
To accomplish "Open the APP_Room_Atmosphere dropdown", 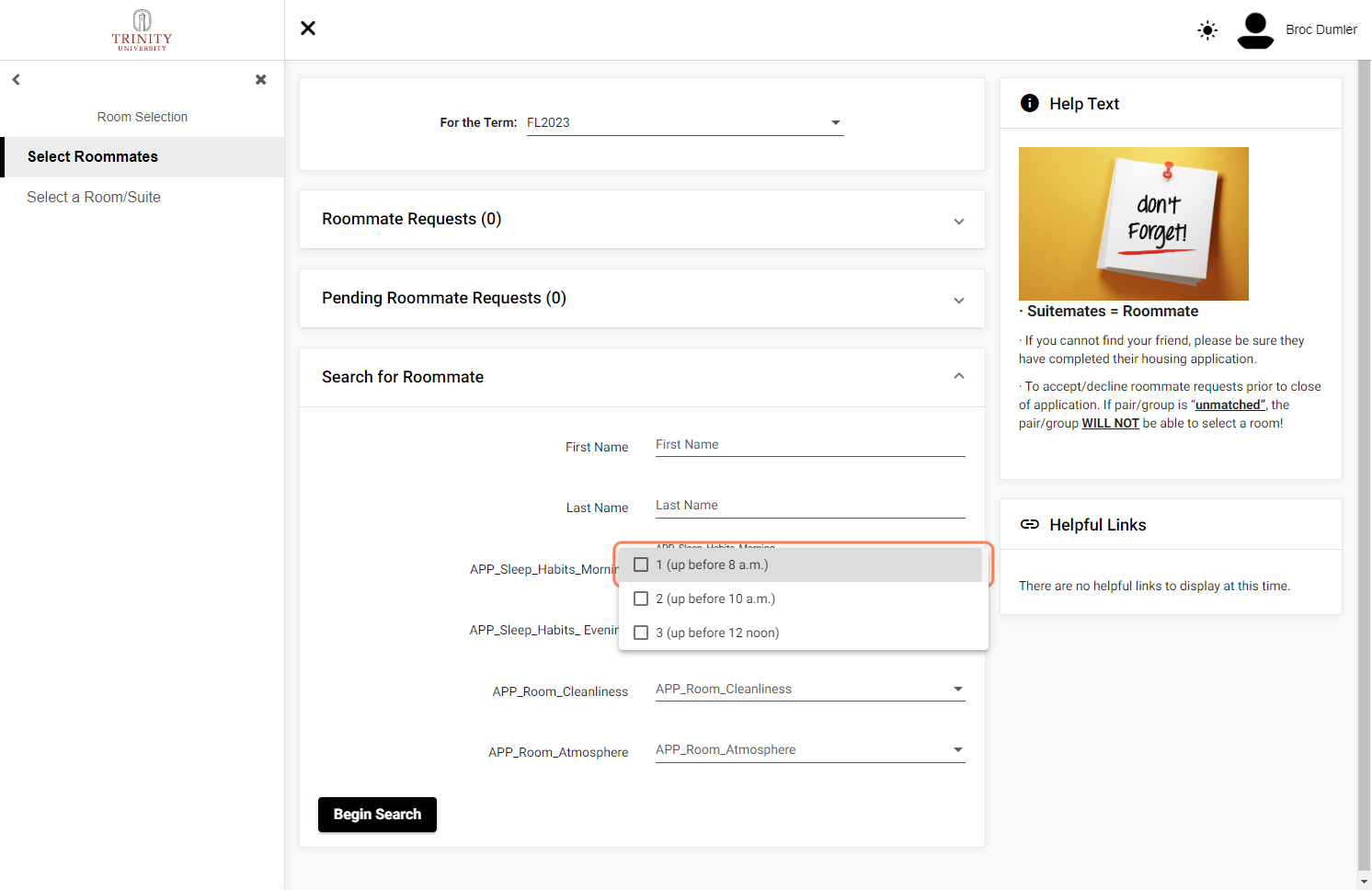I will [810, 749].
